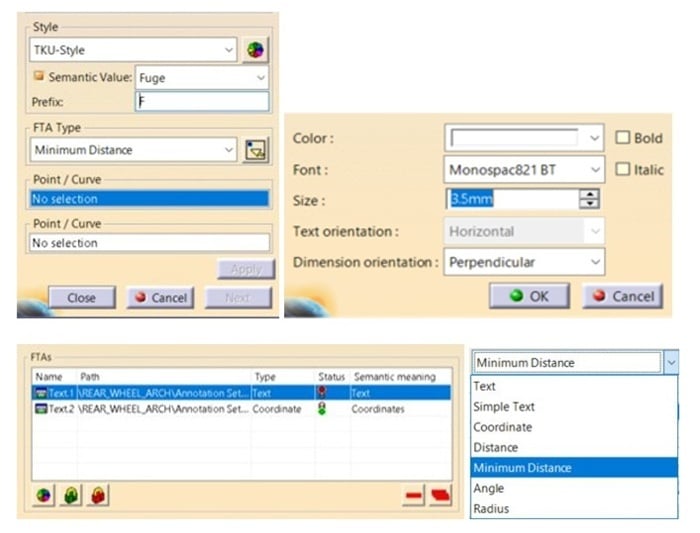Click green status light of Text.2
Viewport: 700px width, 533px height.
(322, 408)
